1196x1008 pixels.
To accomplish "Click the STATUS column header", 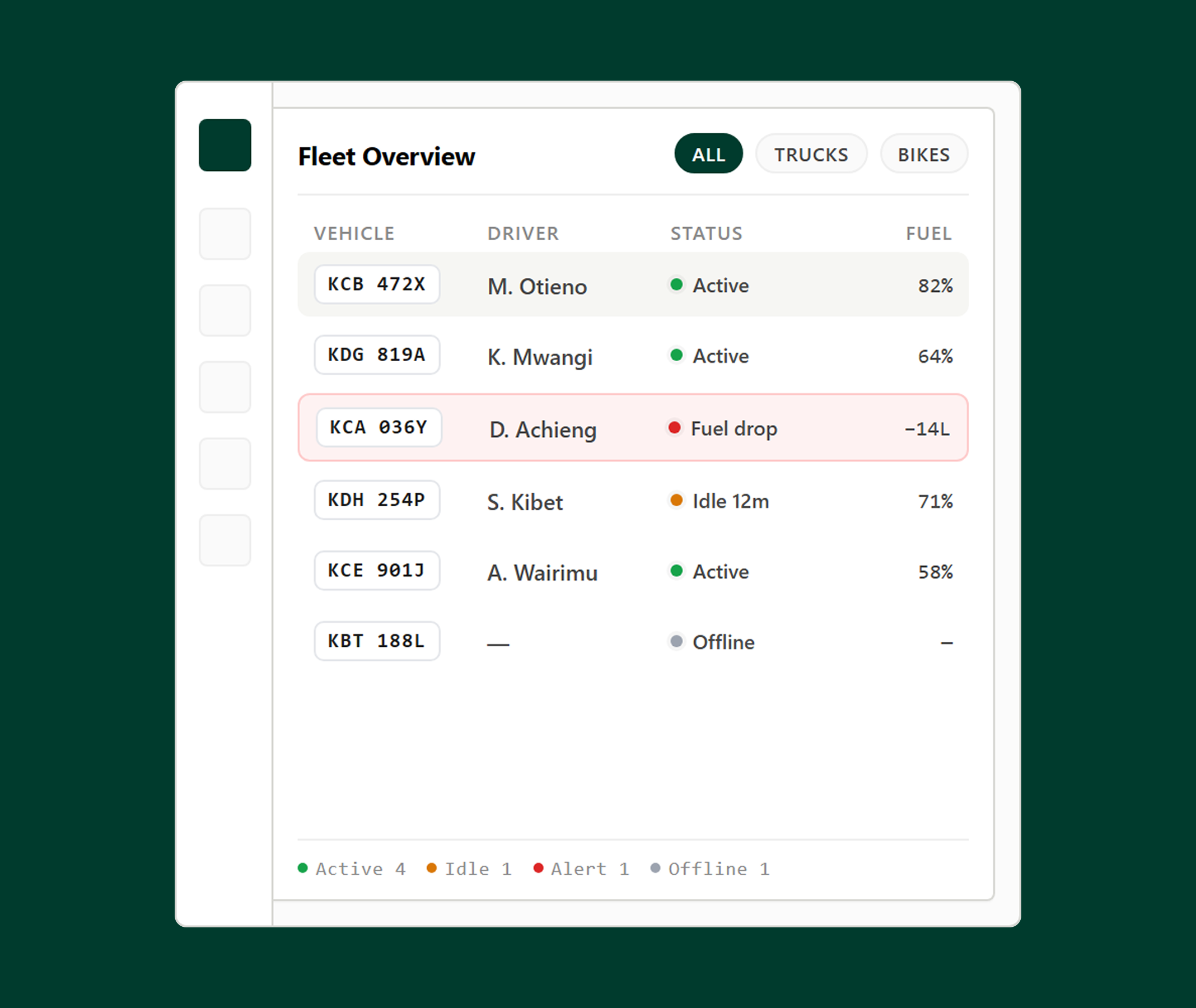I will coord(706,234).
